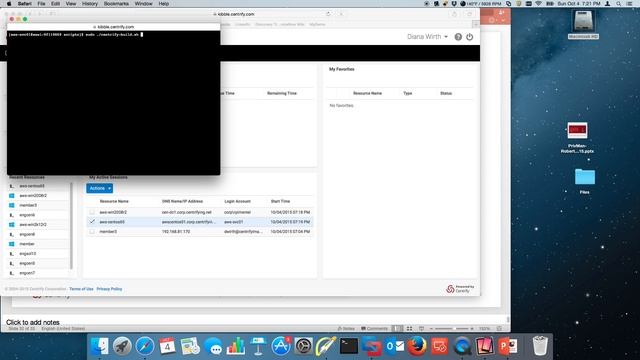Viewport: 640px width, 360px height.
Task: Sort by DNS Name/IP Address column
Action: [182, 201]
